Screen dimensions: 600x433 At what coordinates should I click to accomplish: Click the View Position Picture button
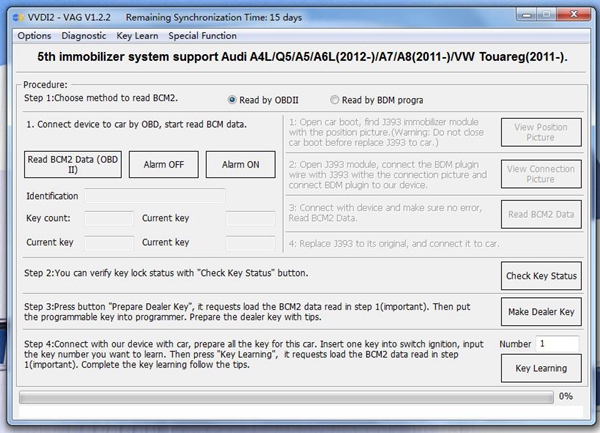click(x=541, y=132)
